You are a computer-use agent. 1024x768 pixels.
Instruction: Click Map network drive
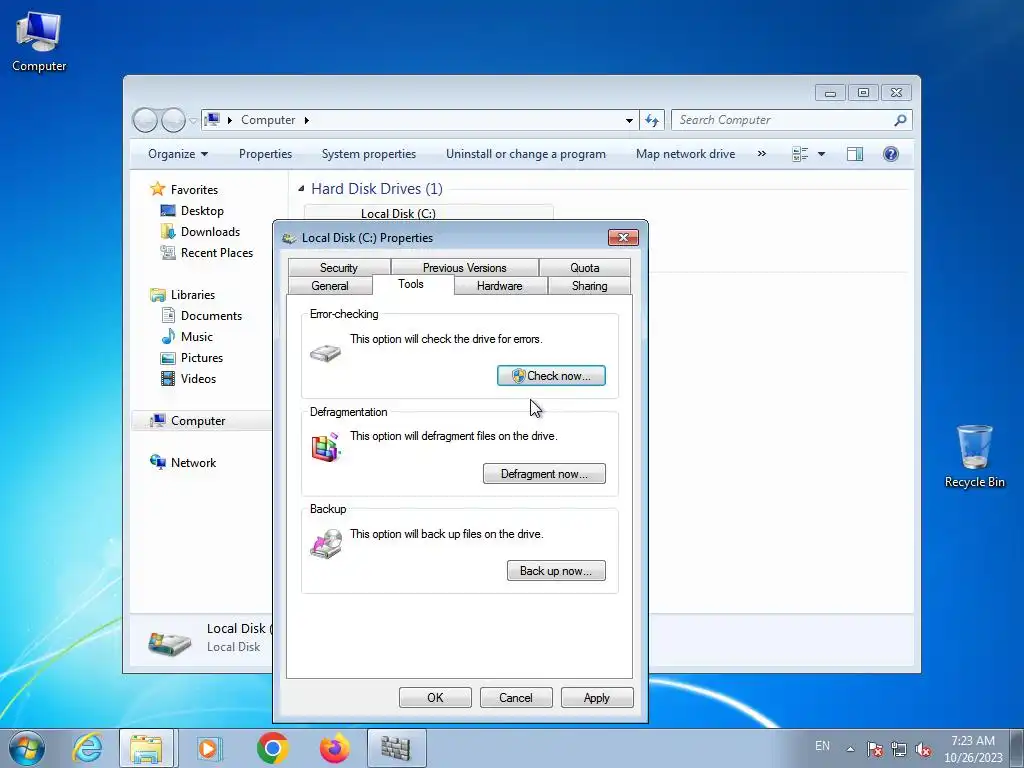pyautogui.click(x=686, y=154)
